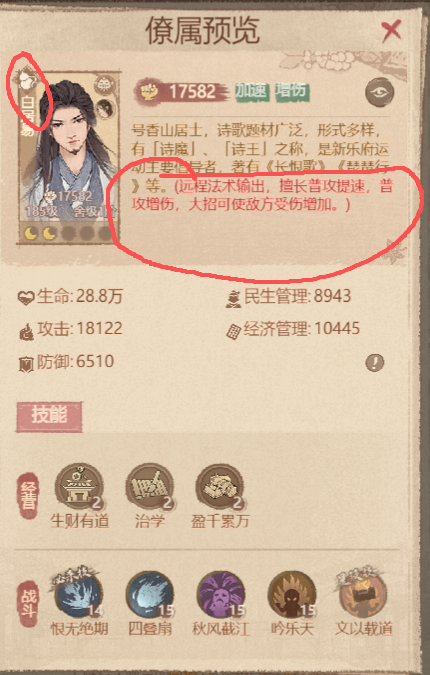The height and width of the screenshot is (675, 430).
Task: Select the 经营 skills category label
Action: click(x=28, y=495)
